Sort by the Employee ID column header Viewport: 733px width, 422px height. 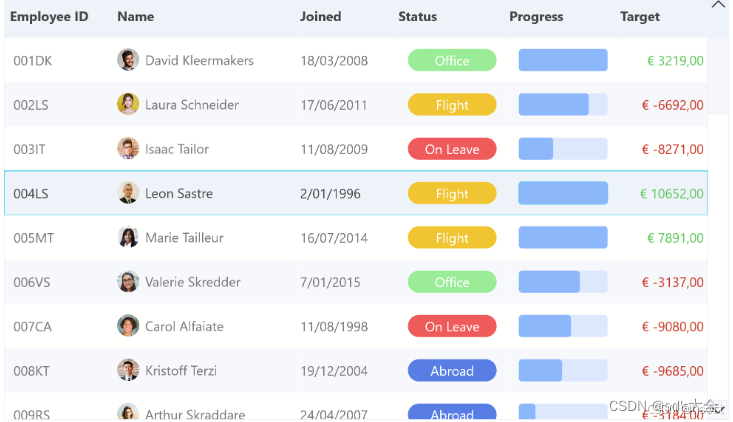[x=49, y=17]
